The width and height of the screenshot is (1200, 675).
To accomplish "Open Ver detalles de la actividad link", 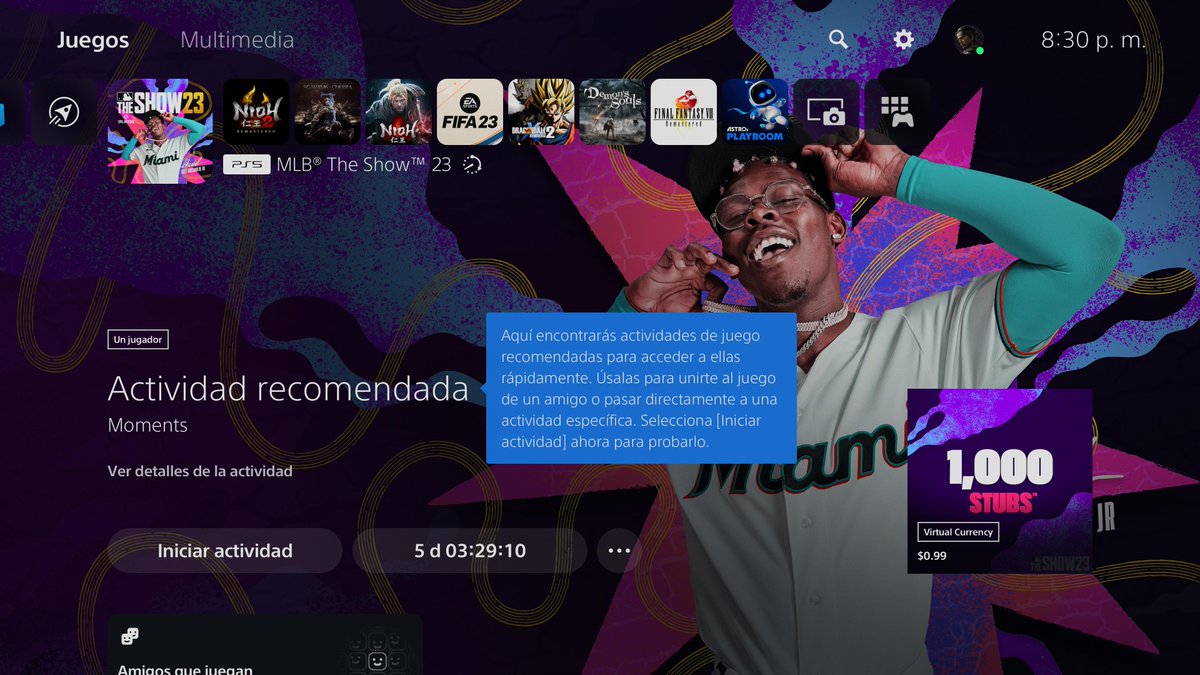I will click(200, 470).
